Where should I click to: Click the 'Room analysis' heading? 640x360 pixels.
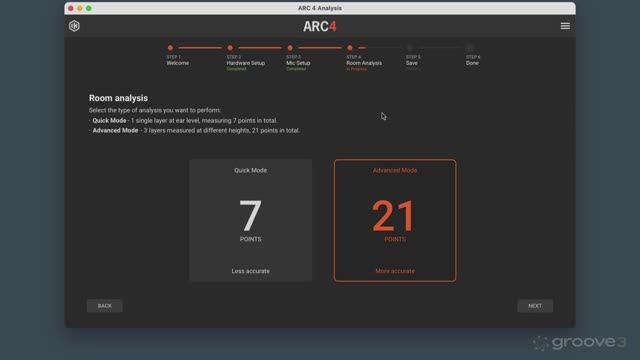tap(118, 98)
